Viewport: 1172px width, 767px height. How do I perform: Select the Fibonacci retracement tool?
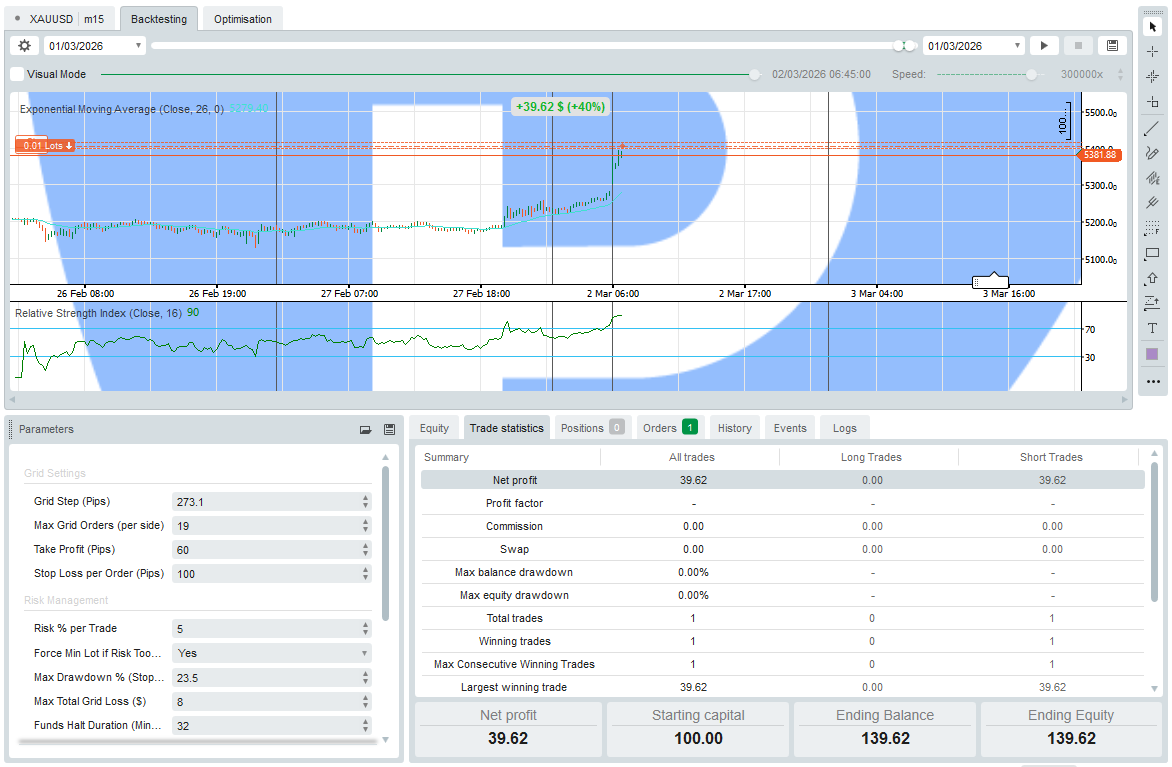tap(1152, 228)
